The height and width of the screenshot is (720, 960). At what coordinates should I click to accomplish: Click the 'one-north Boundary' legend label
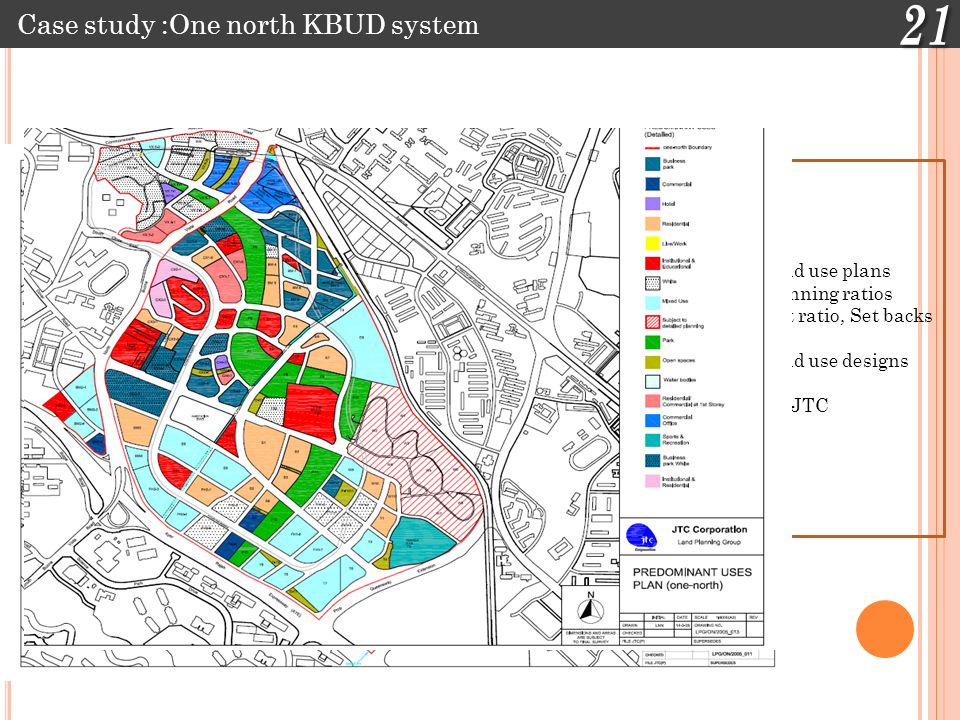click(x=688, y=148)
